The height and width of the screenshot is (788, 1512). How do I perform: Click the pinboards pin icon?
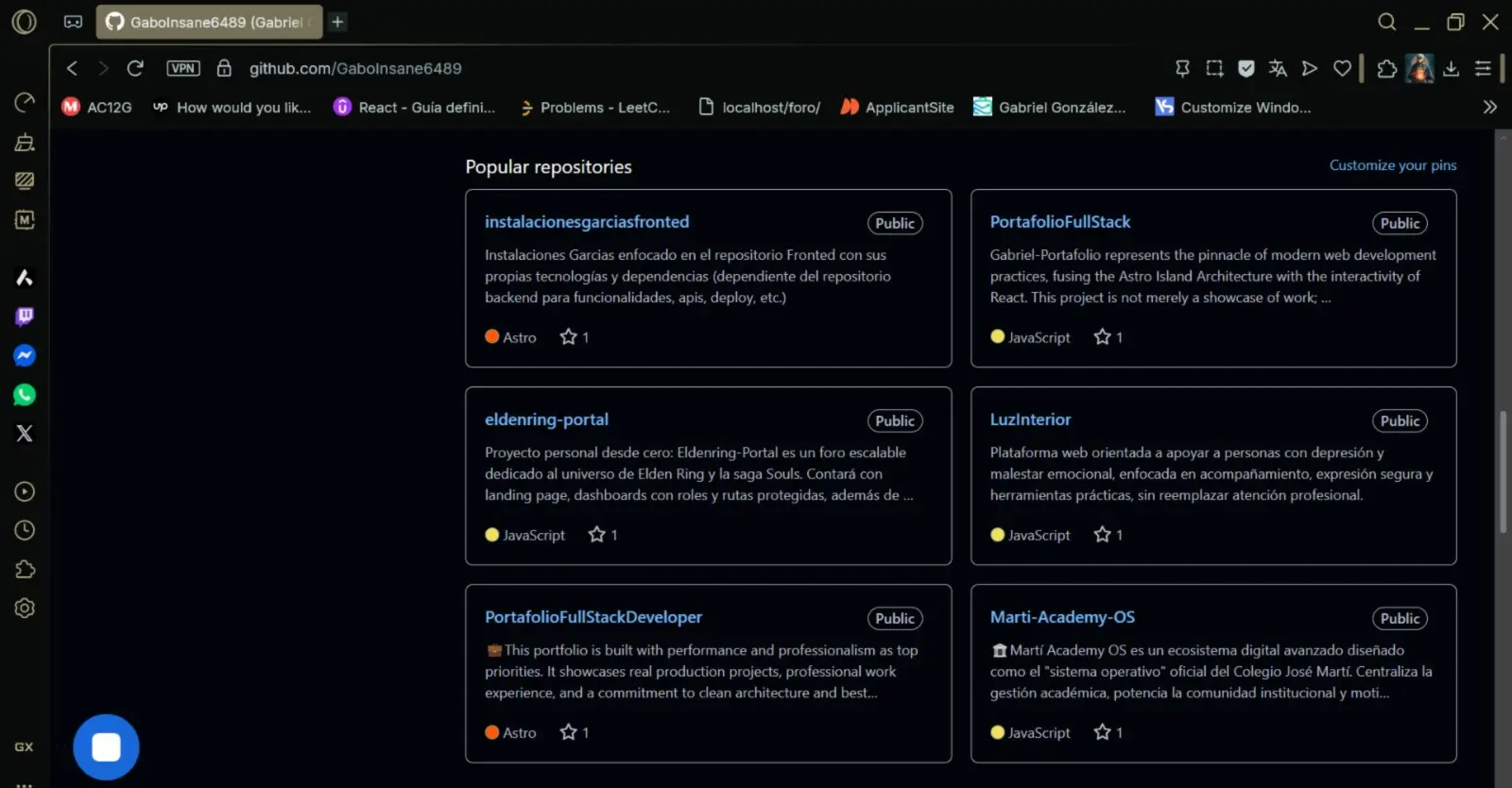coord(1182,68)
